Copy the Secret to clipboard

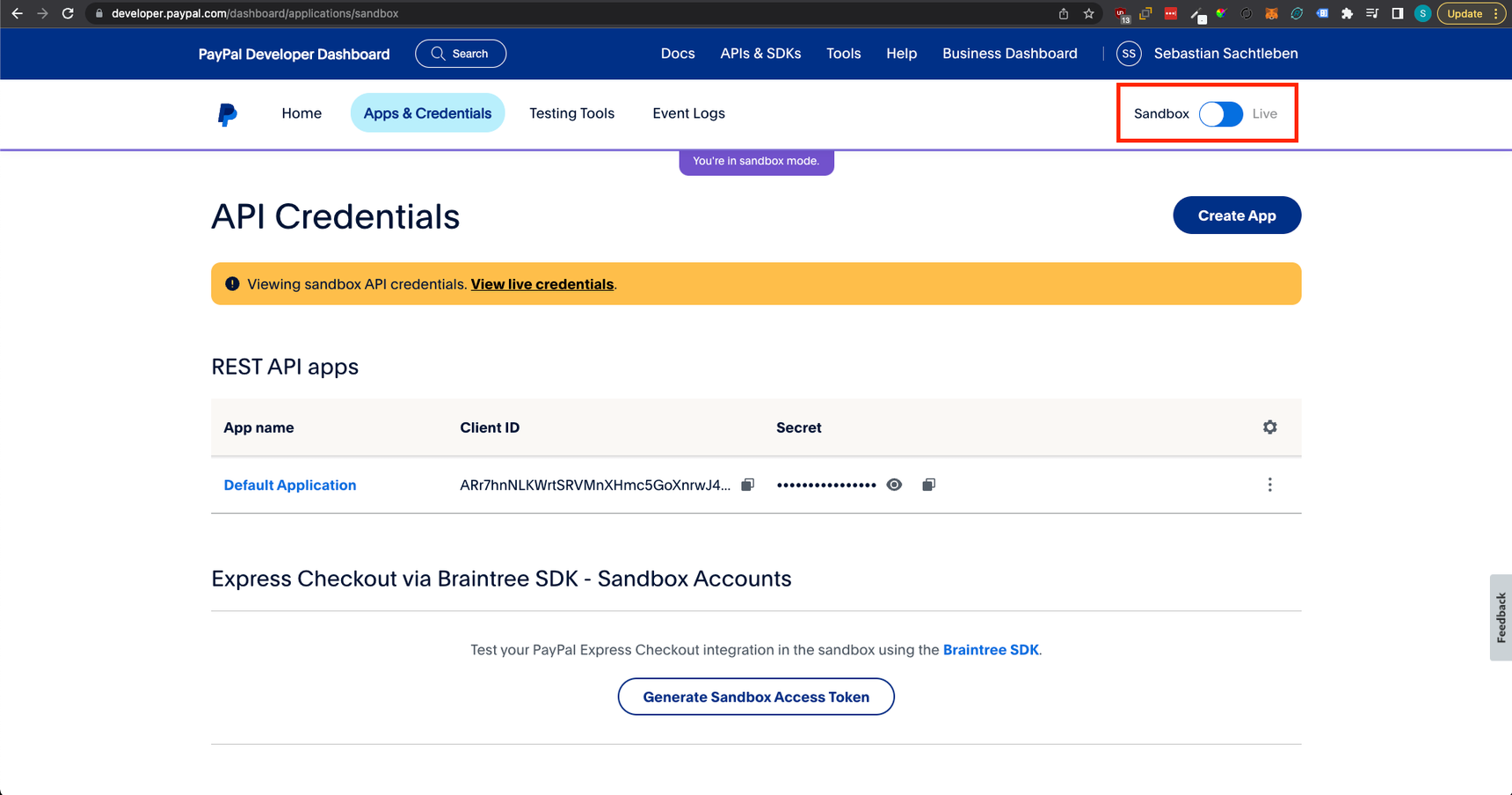click(x=928, y=485)
